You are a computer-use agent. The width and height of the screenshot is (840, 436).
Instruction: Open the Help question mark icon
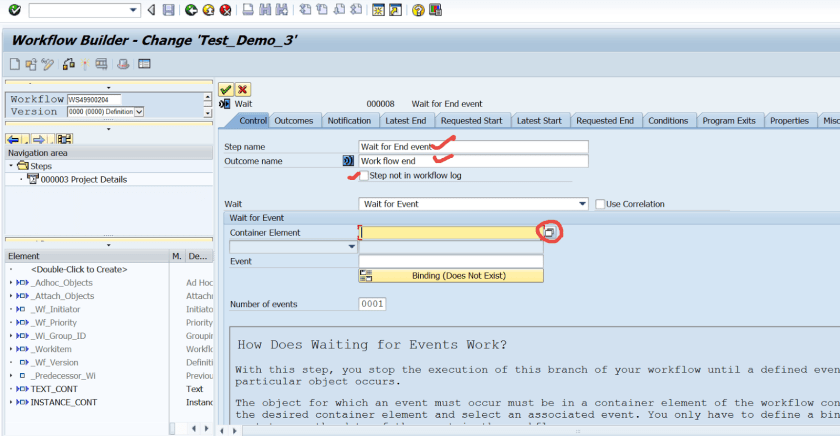(418, 10)
